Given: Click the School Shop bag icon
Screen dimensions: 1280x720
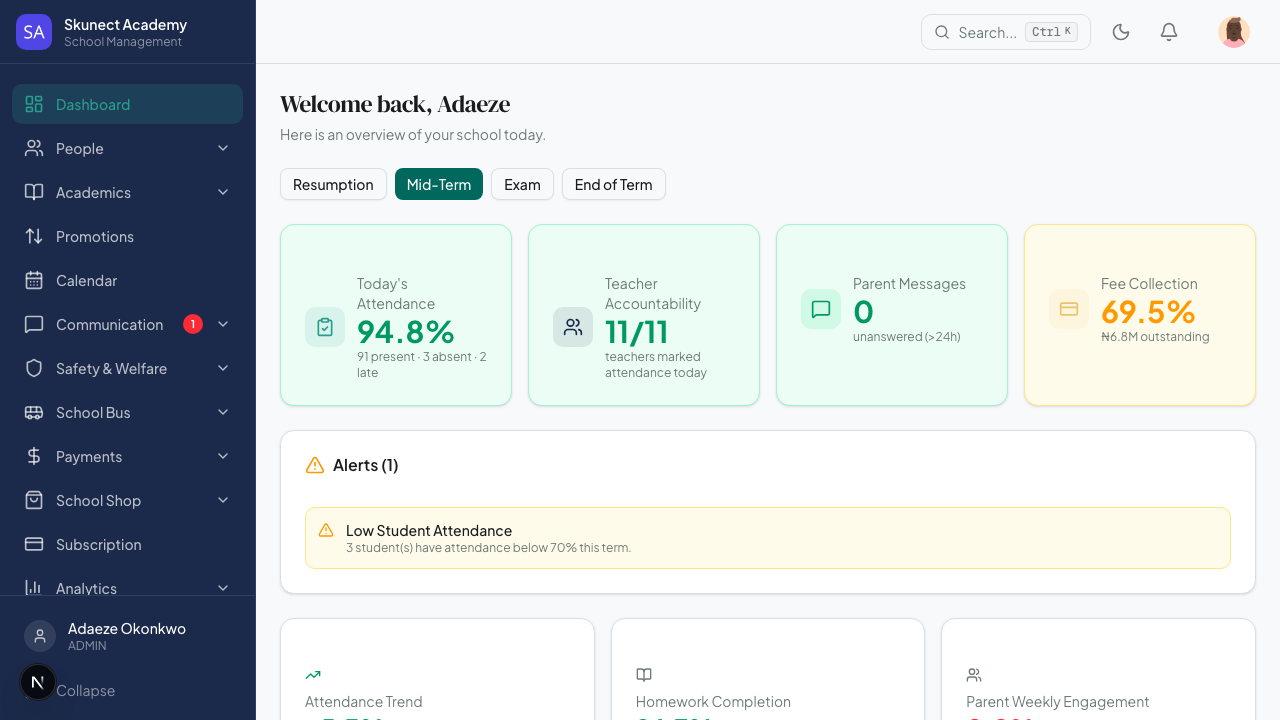Looking at the screenshot, I should pyautogui.click(x=34, y=500).
